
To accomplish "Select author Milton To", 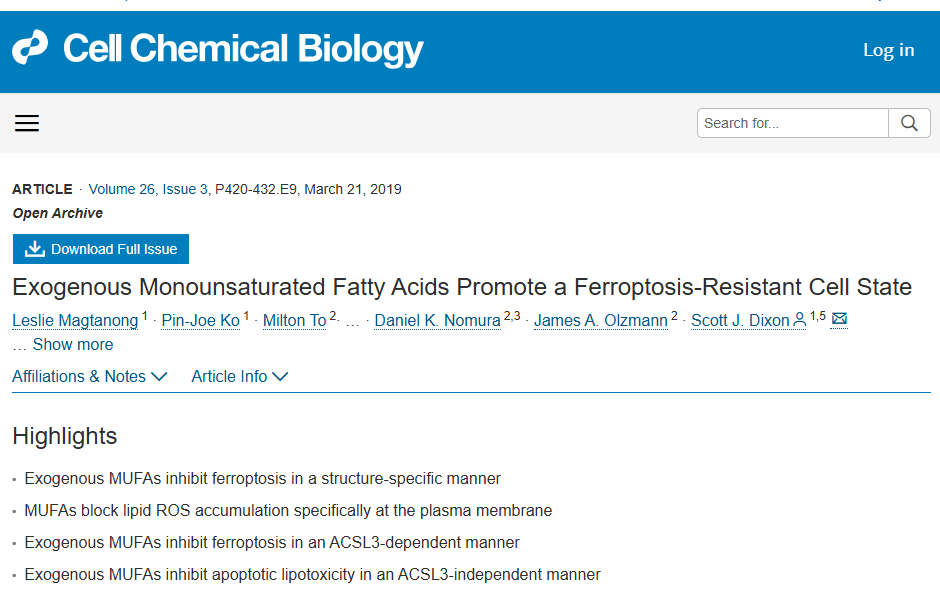I will point(294,320).
